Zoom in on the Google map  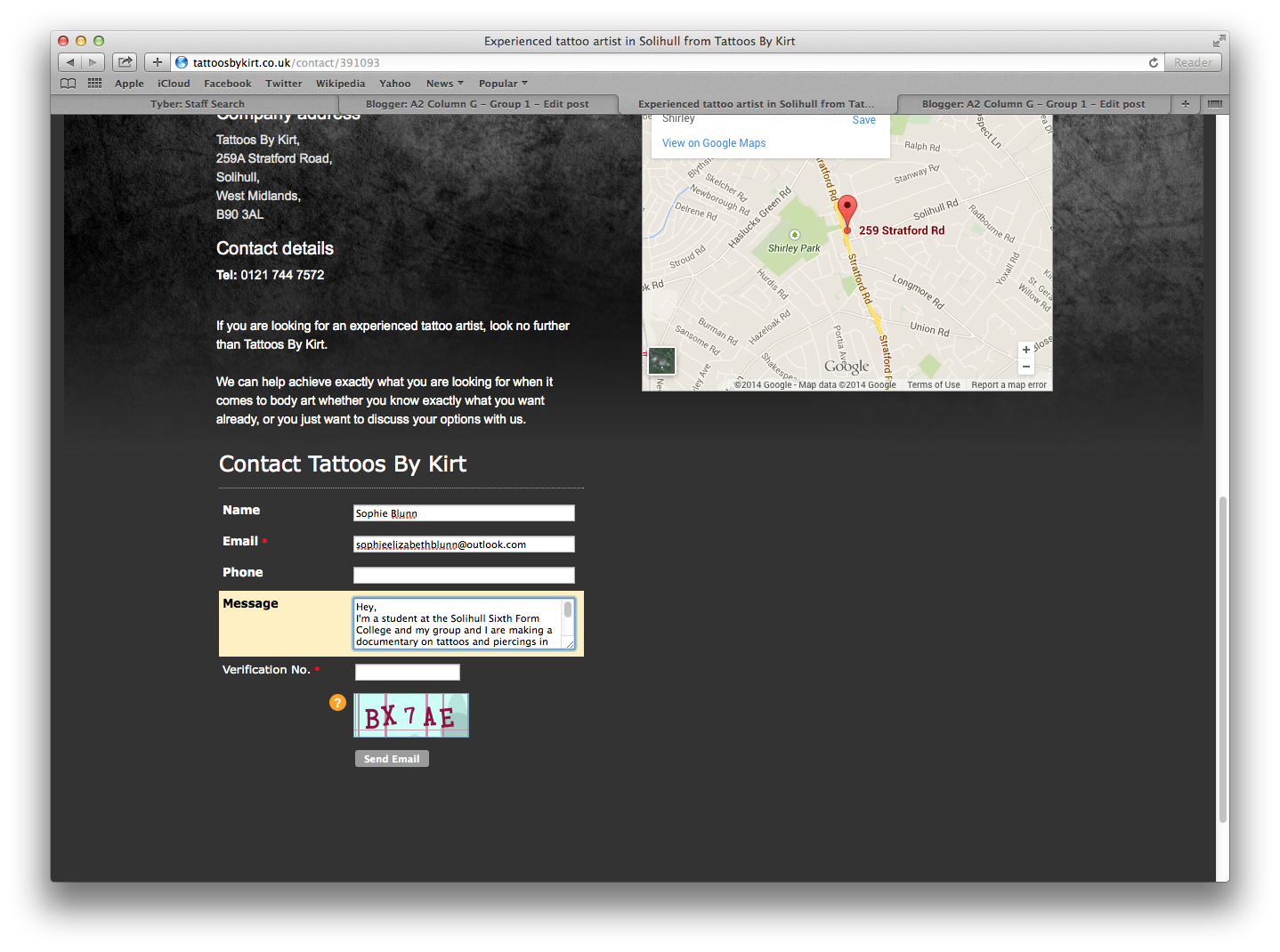[x=1026, y=350]
